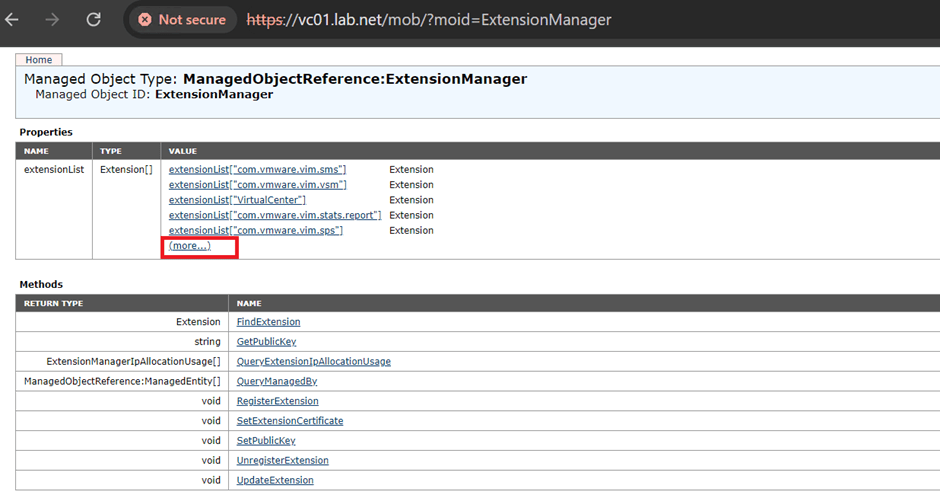This screenshot has width=940, height=498.
Task: Open extensionList com.vmware.vim.stats.report link
Action: 274,215
